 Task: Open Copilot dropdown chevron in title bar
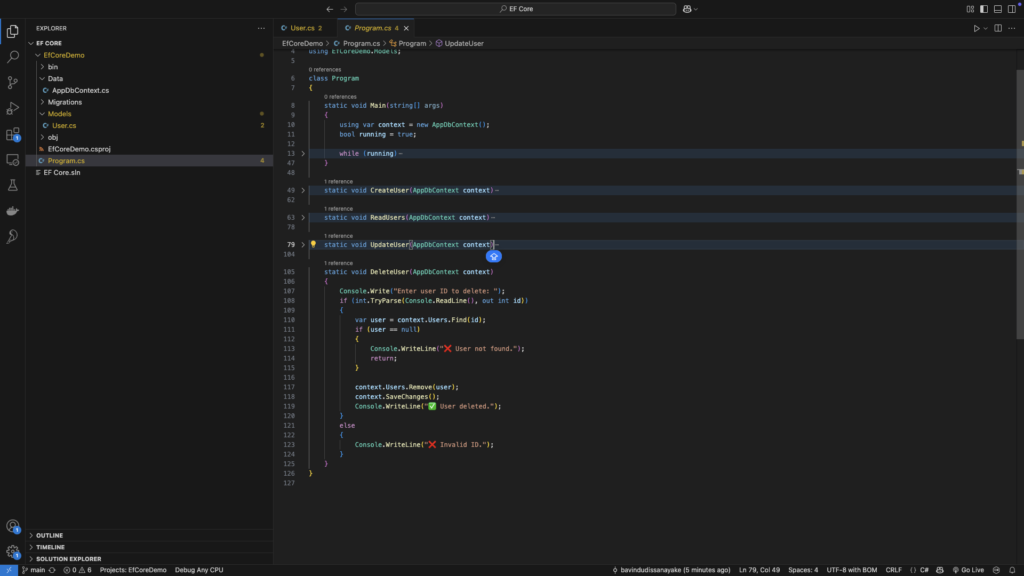(x=696, y=9)
